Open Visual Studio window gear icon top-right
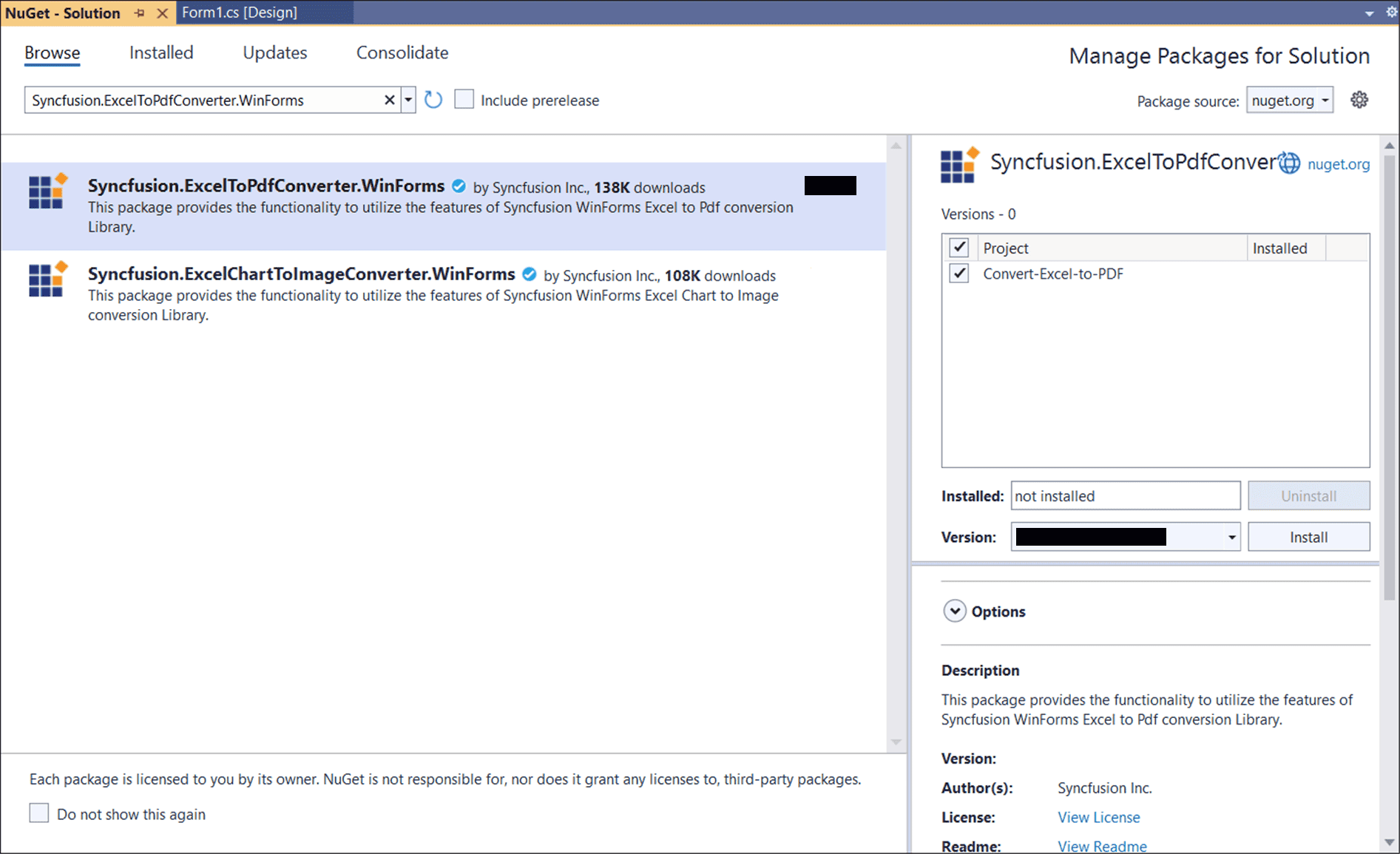Viewport: 1400px width, 854px height. pos(1390,13)
